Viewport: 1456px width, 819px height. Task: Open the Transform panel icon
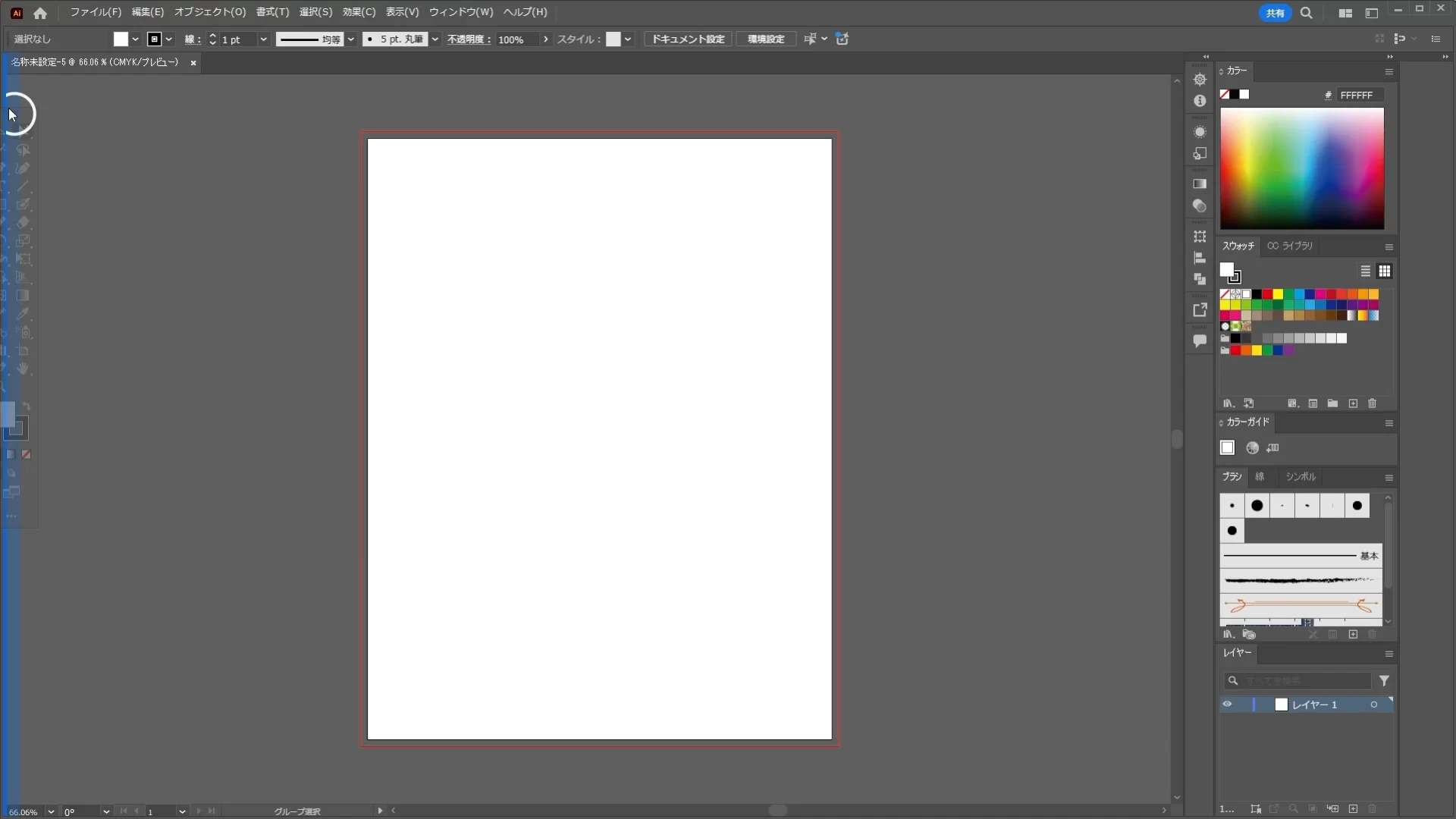[x=1200, y=237]
